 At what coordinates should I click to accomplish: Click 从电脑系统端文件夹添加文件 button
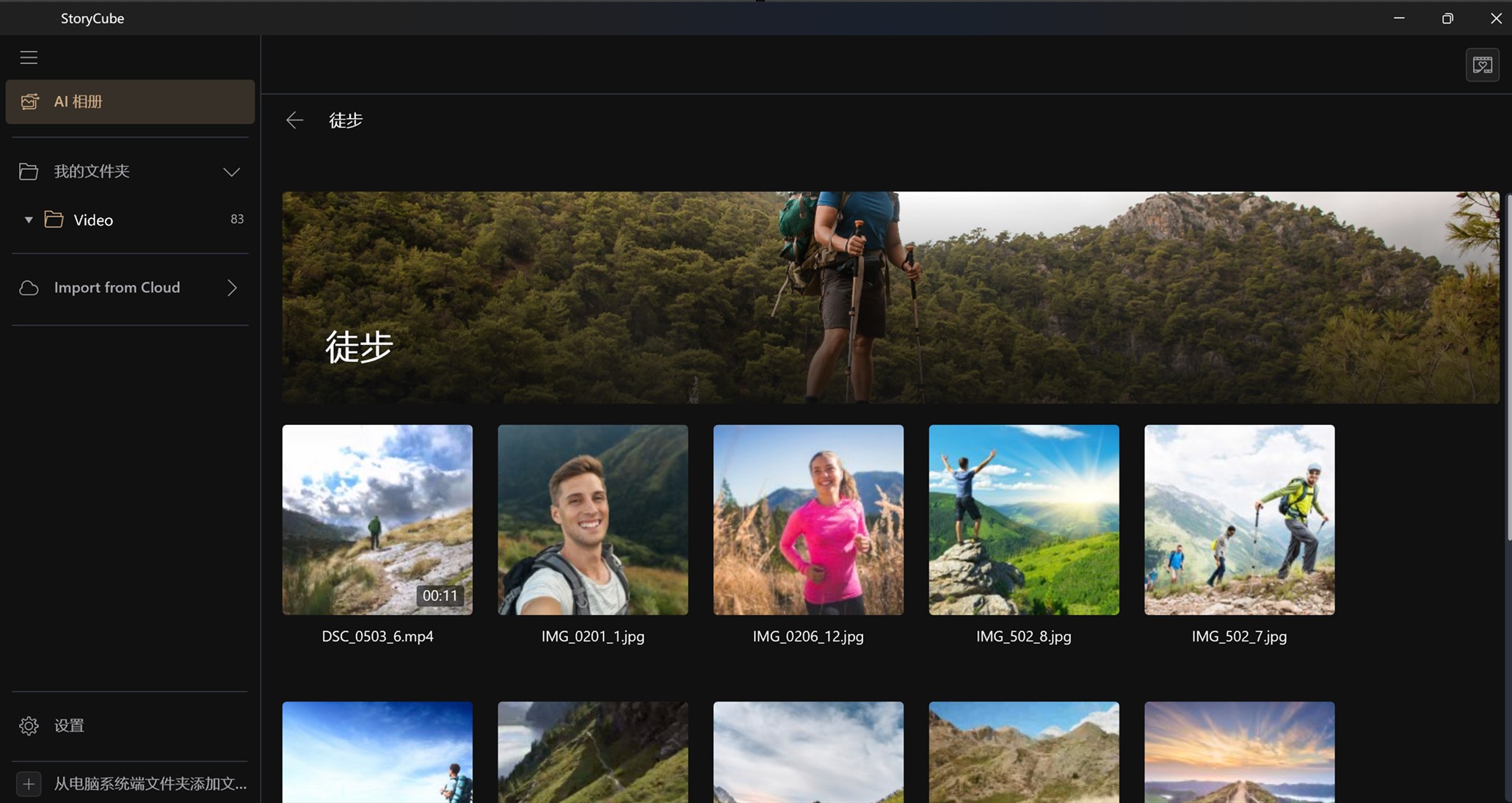click(x=150, y=784)
